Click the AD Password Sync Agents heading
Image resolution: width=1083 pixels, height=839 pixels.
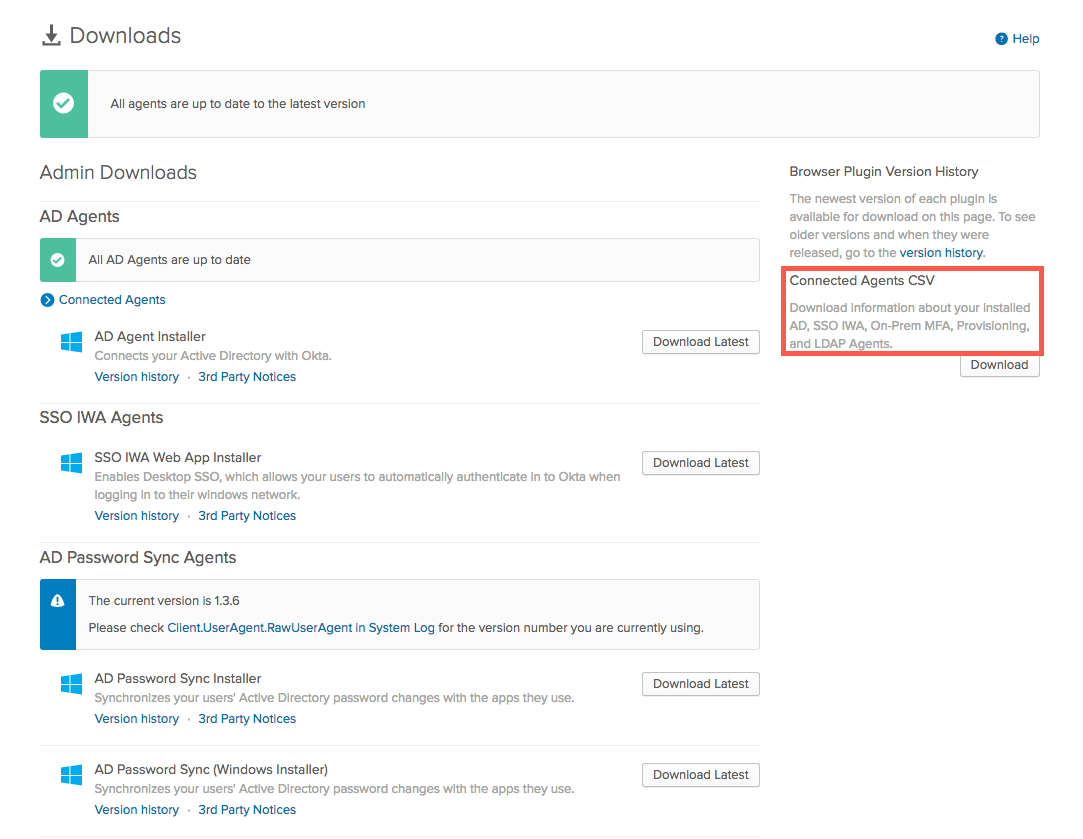pyautogui.click(x=137, y=557)
